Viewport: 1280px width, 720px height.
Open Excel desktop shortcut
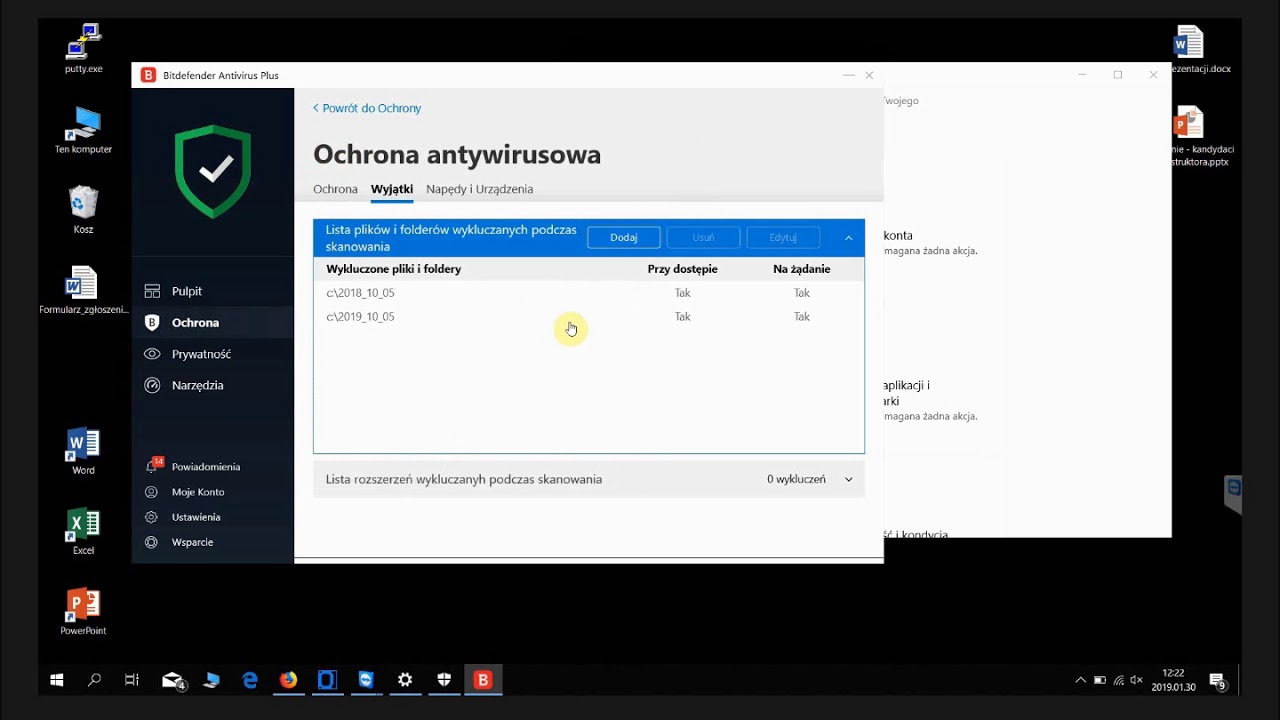(83, 531)
